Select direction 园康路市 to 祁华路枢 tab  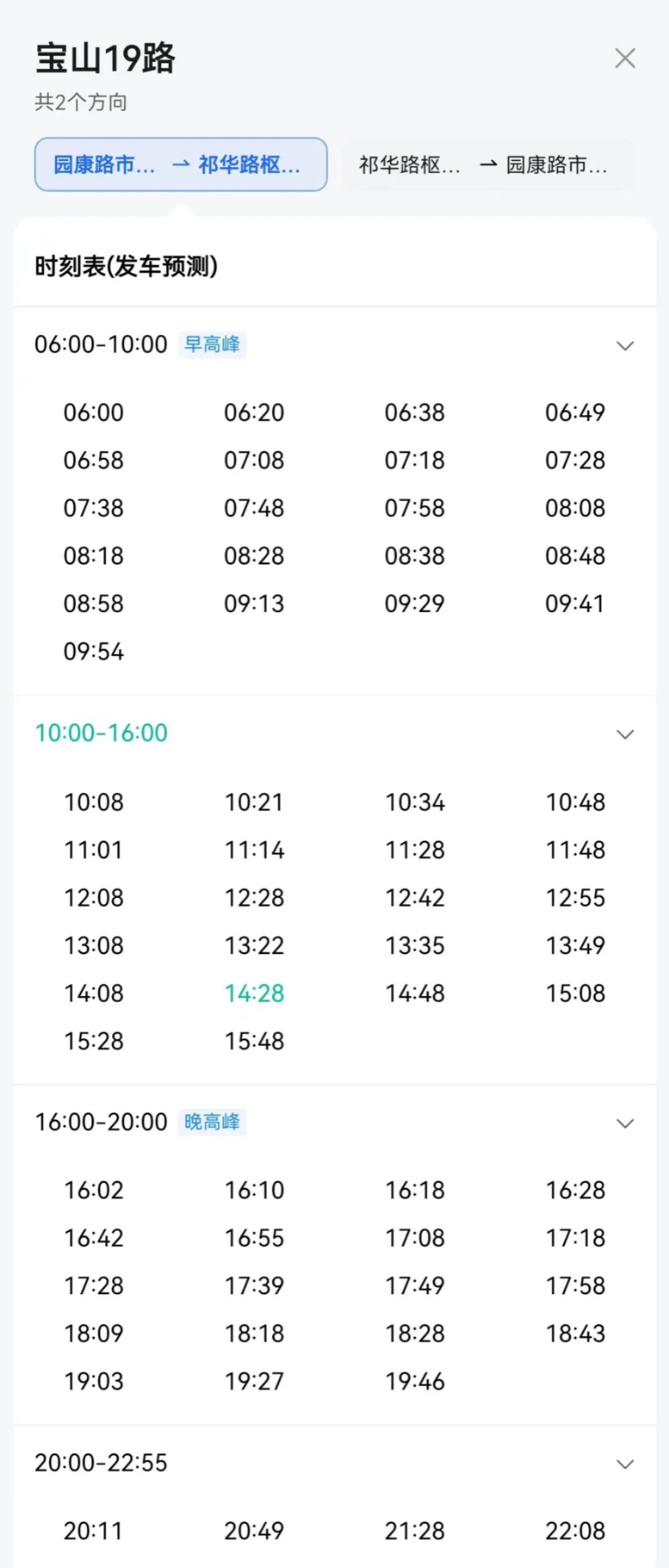click(x=181, y=164)
